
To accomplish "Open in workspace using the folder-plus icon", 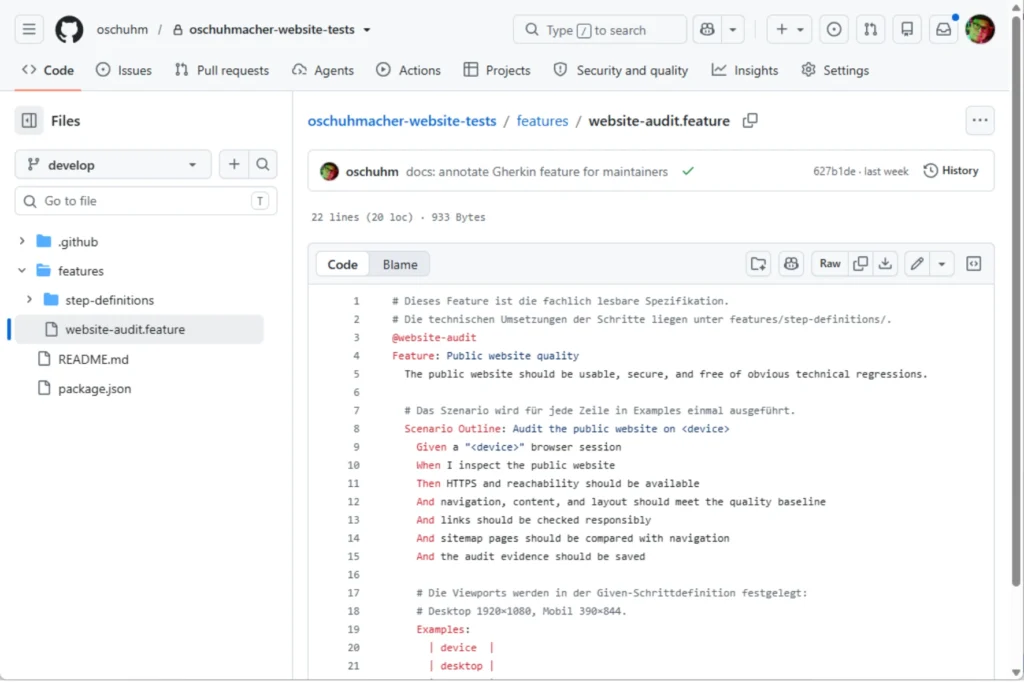I will click(x=758, y=264).
